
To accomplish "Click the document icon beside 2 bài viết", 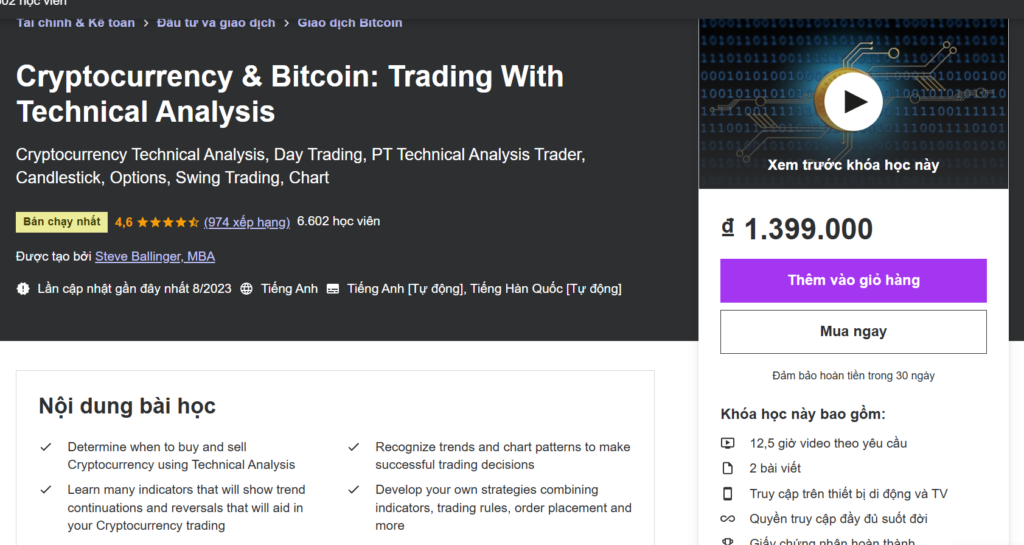I will [x=728, y=468].
